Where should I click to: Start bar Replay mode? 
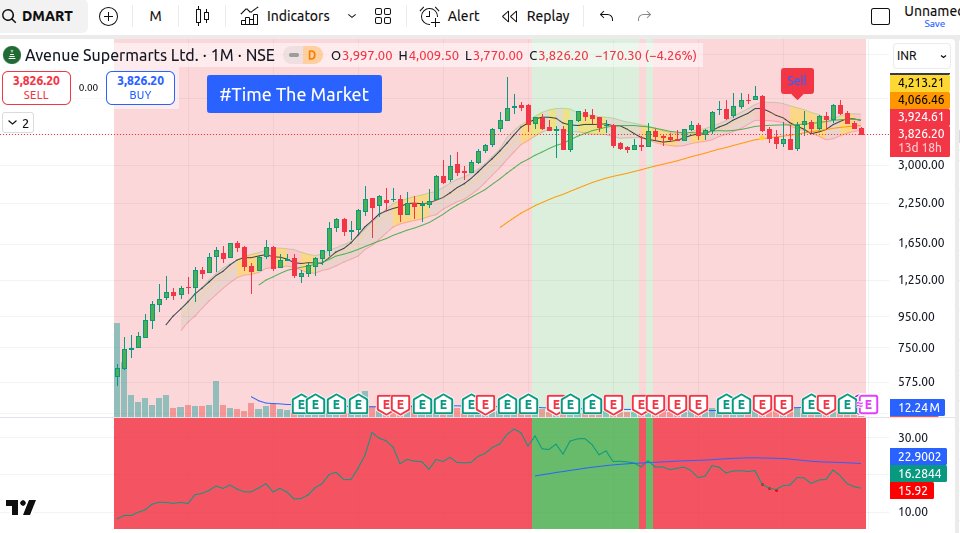[536, 17]
